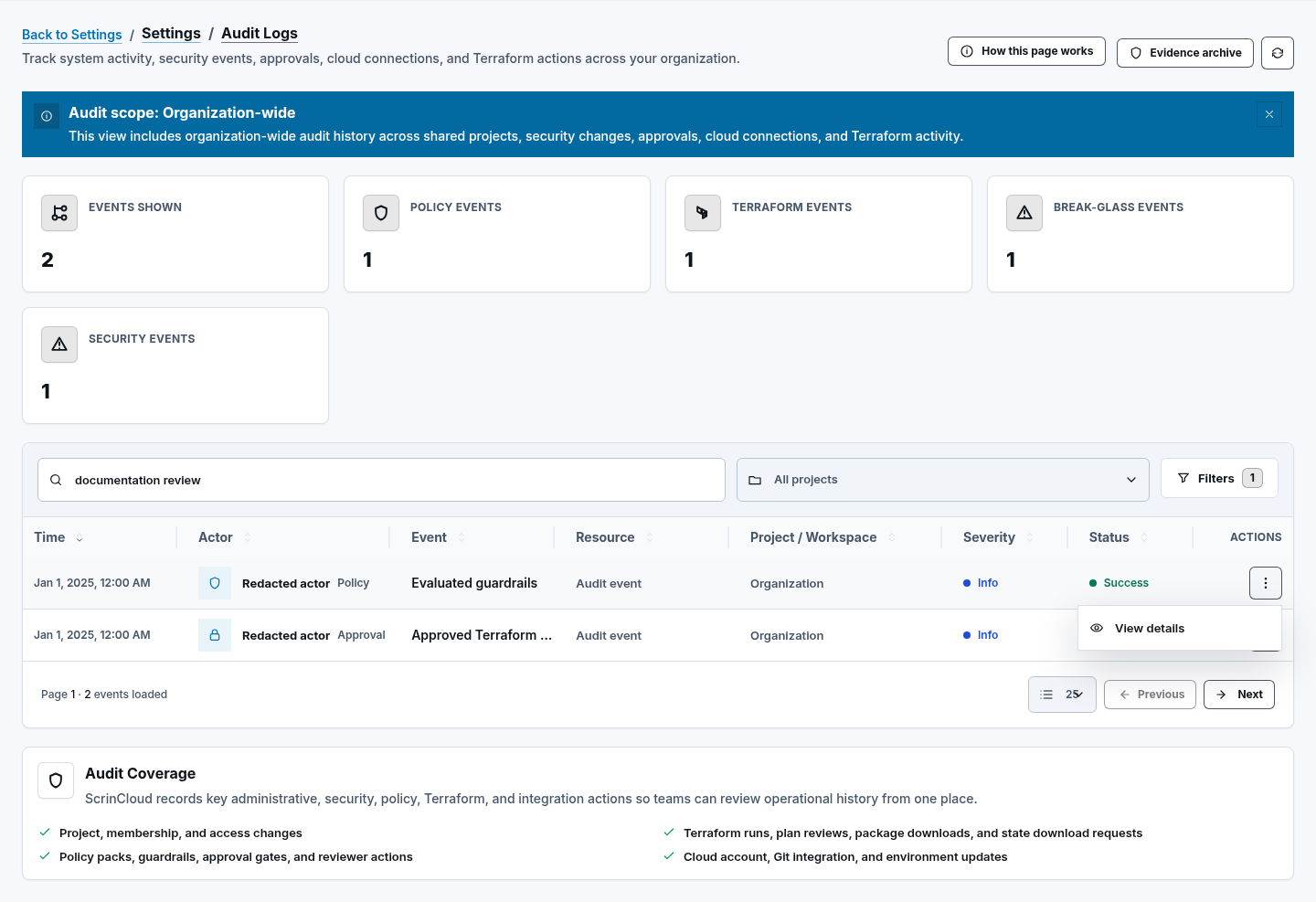Viewport: 1316px width, 902px height.
Task: Click the Events Shown card icon
Action: point(59,213)
